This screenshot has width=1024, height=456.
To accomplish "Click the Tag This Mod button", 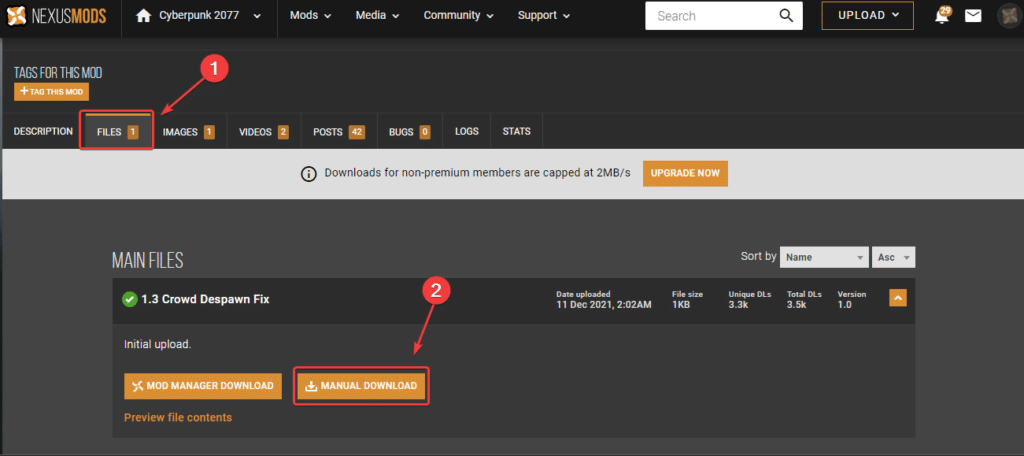I will pos(52,91).
